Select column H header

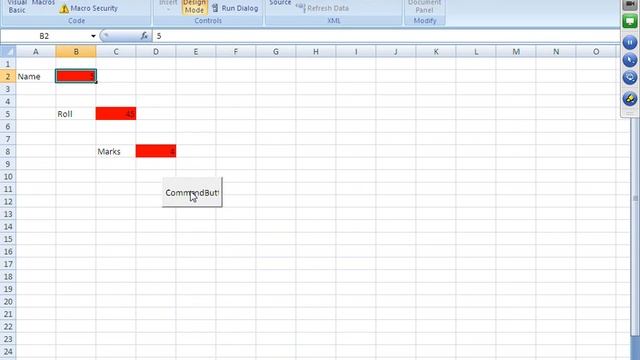(x=316, y=52)
